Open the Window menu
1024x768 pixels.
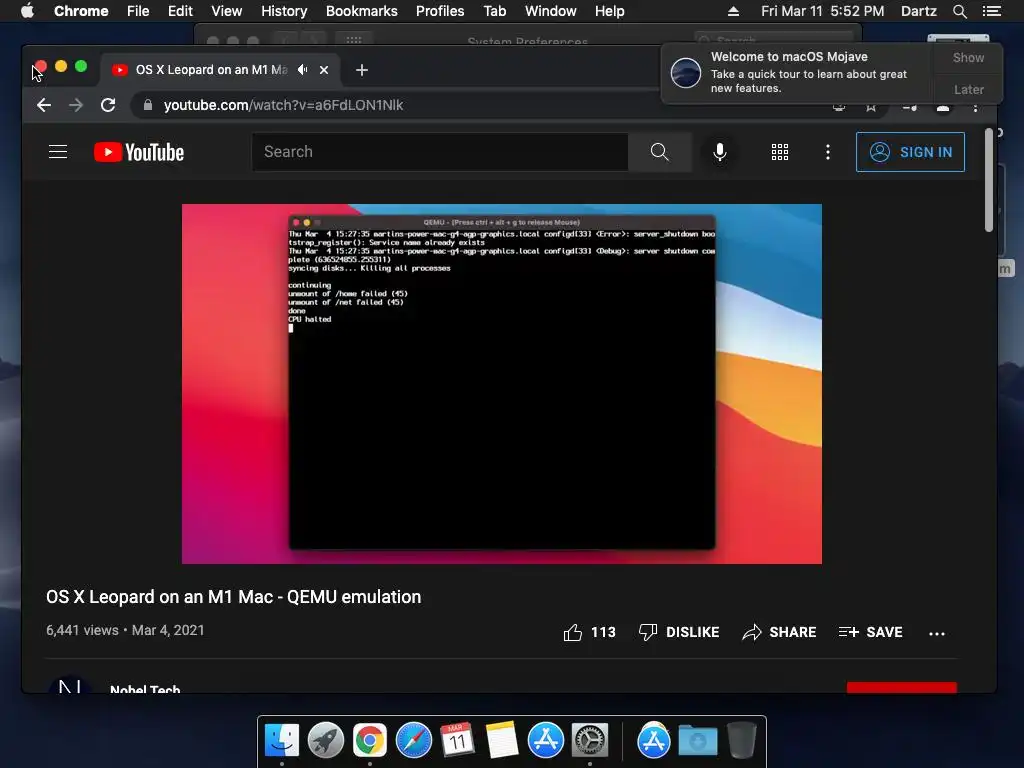click(x=551, y=11)
